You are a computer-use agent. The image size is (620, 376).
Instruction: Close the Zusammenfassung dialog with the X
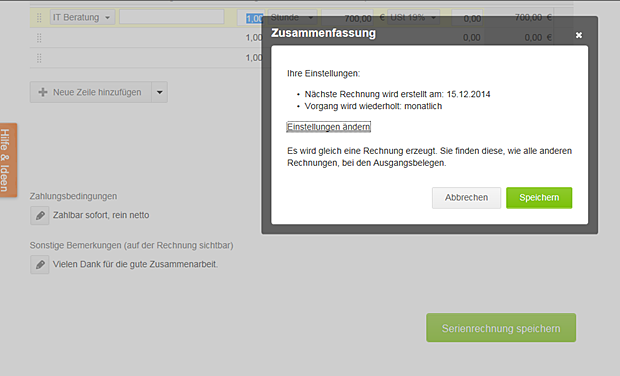pyautogui.click(x=578, y=35)
